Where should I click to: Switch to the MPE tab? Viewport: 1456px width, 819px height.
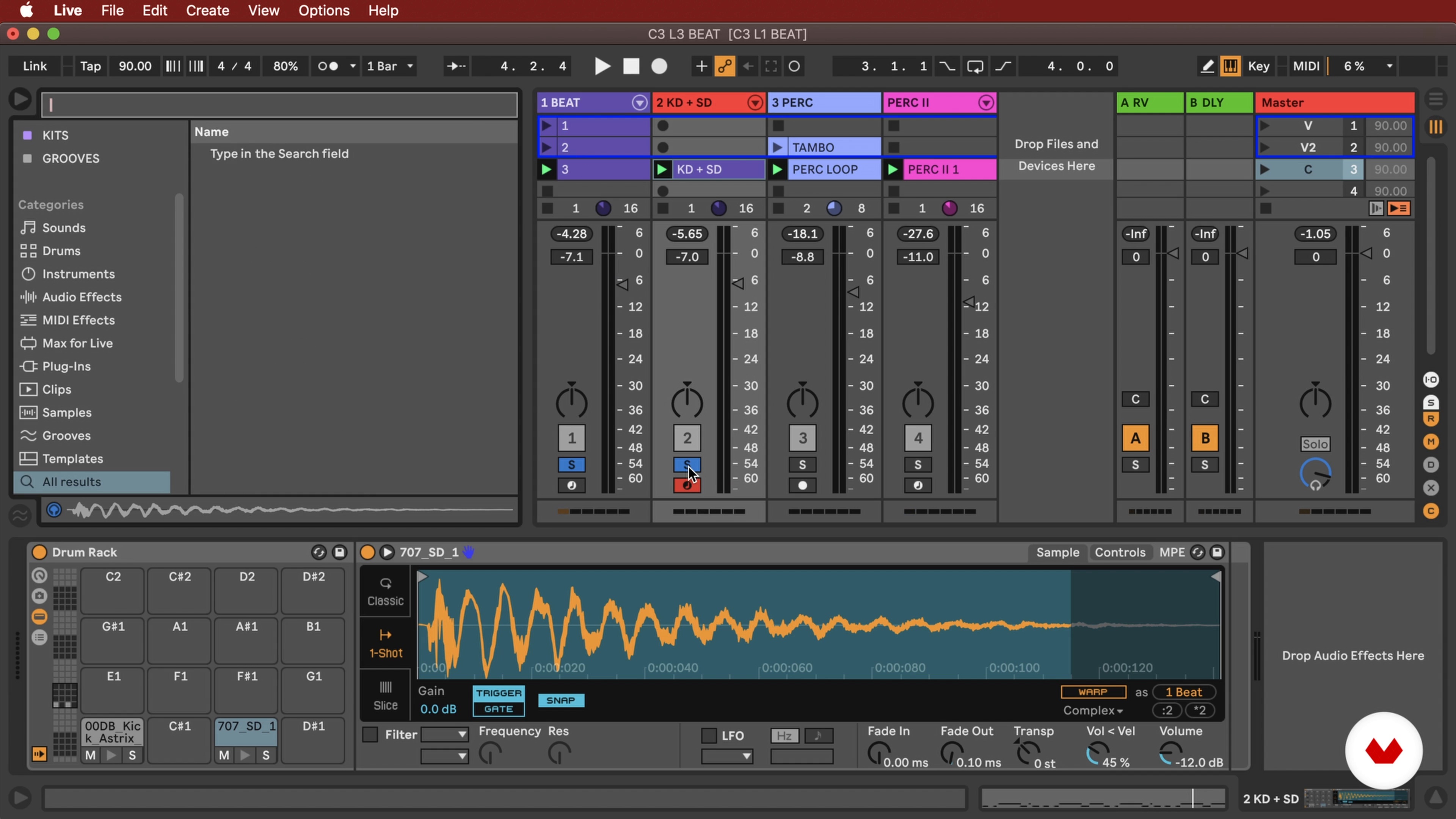pos(1172,553)
